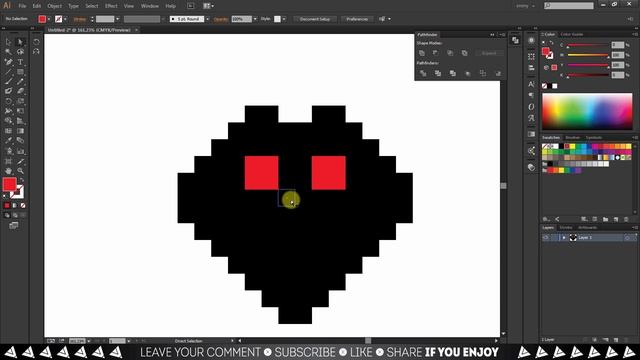Viewport: 640px width, 360px height.
Task: Click the large red Fill swatch in toolbox
Action: [9, 184]
